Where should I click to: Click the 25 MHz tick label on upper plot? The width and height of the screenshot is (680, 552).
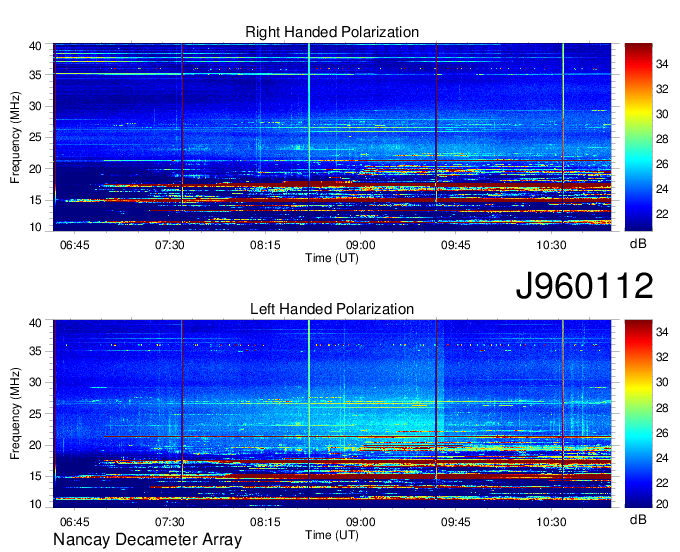pos(35,137)
